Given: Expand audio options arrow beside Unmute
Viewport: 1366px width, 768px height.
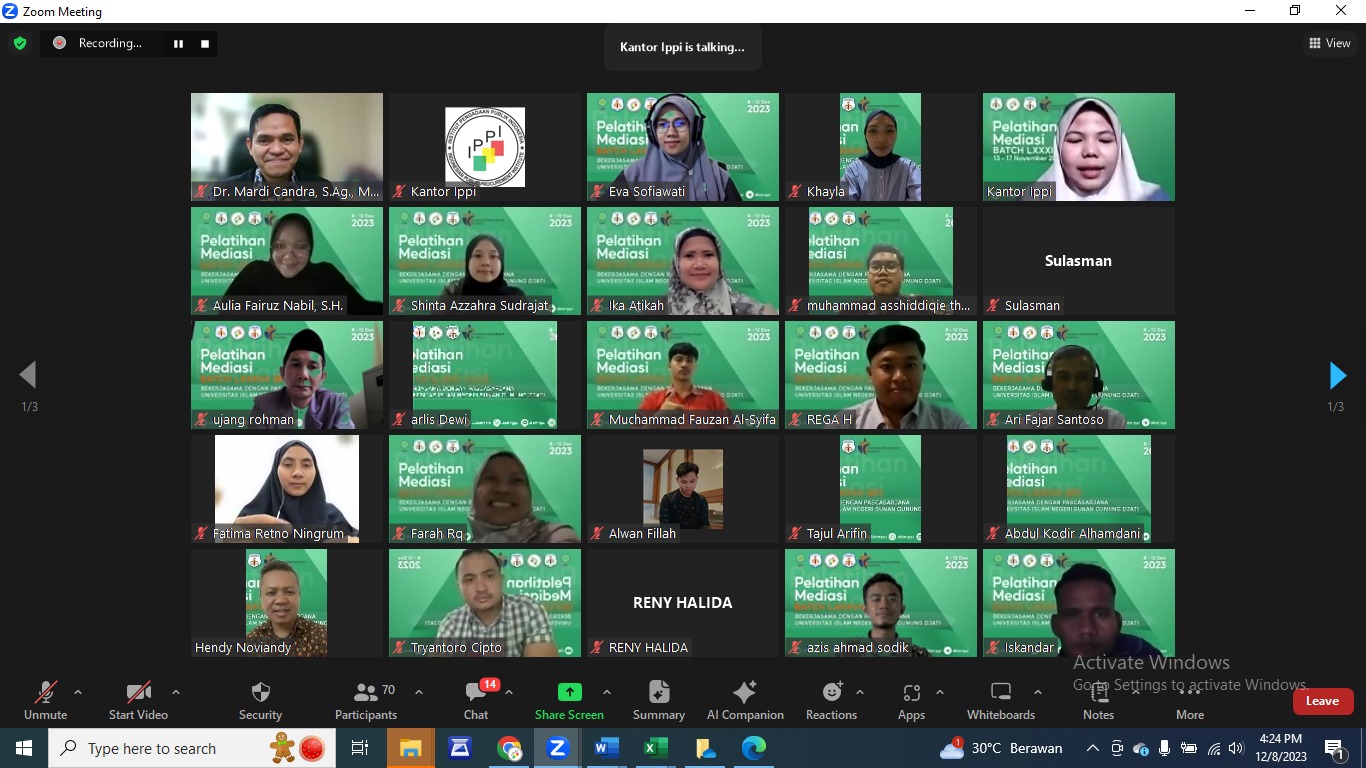Looking at the screenshot, I should [78, 692].
